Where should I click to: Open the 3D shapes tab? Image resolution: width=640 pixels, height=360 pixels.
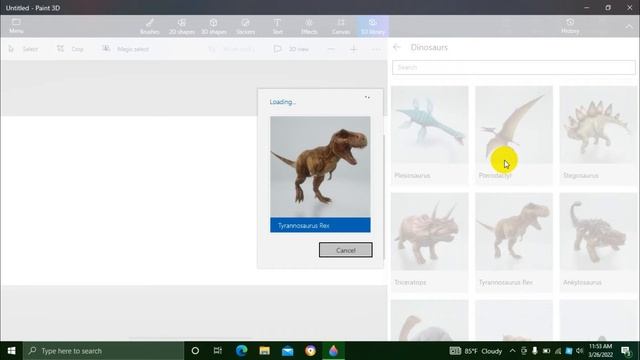click(213, 26)
